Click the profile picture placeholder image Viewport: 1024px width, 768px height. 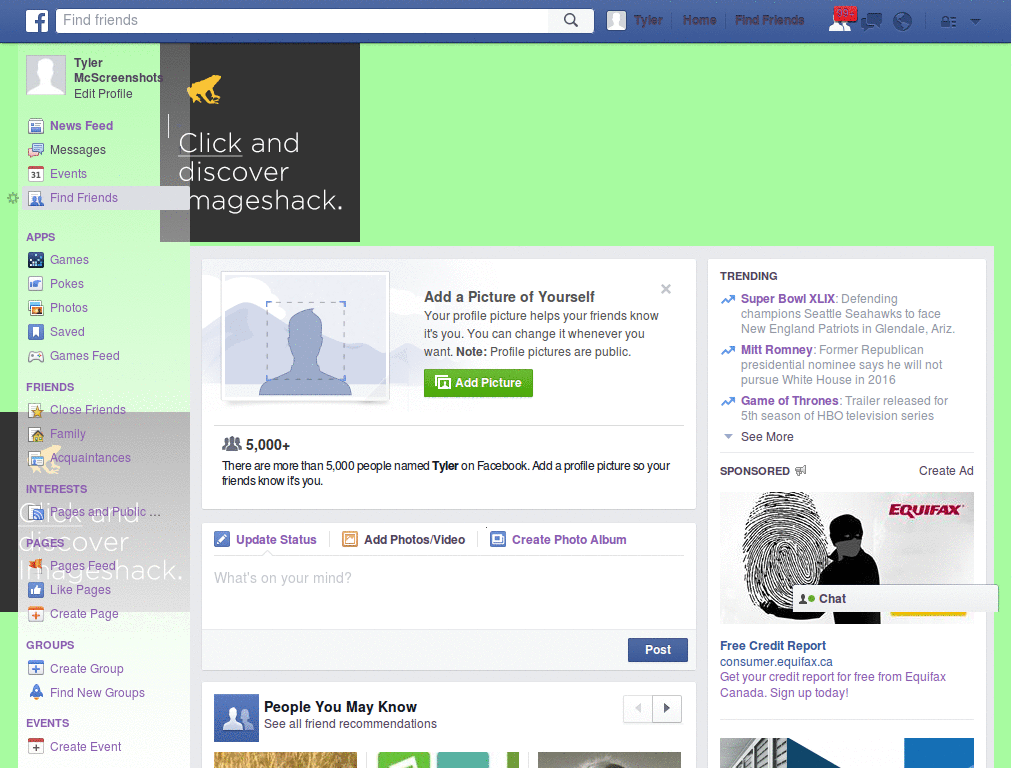(305, 336)
